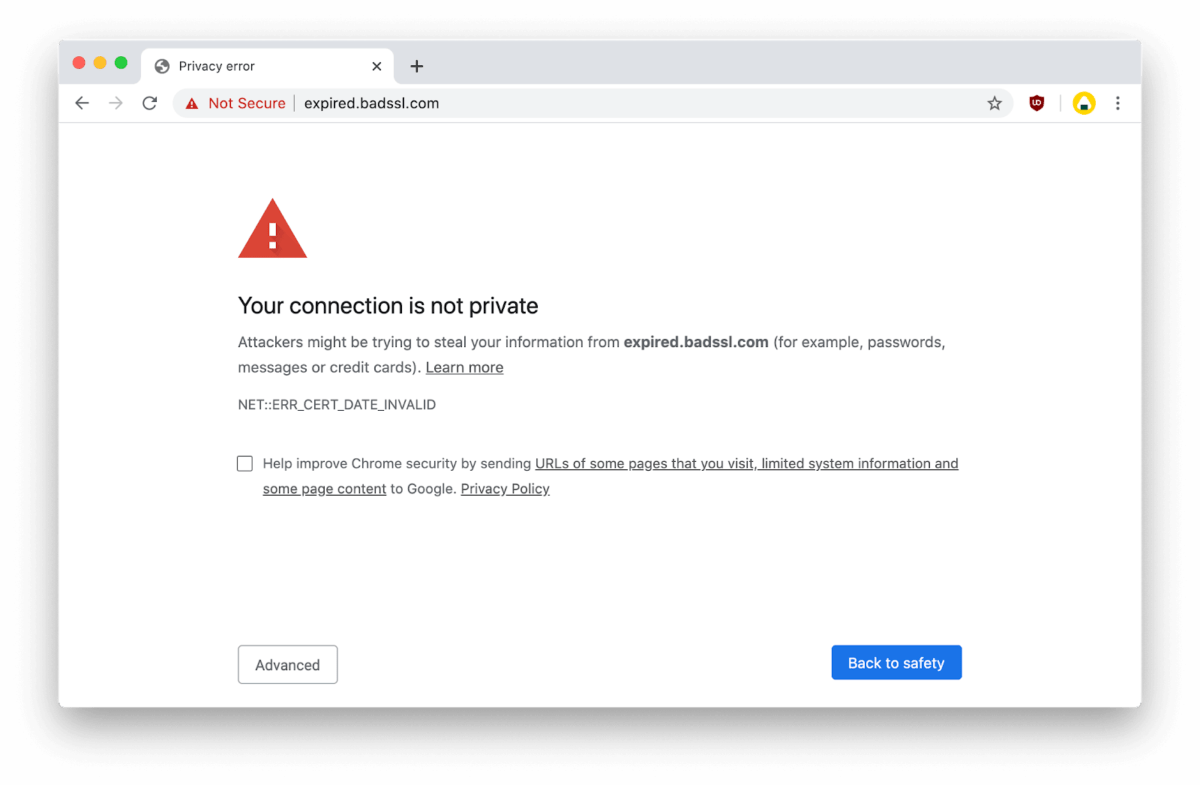Click the uBlock Origin extension icon

coord(1036,103)
